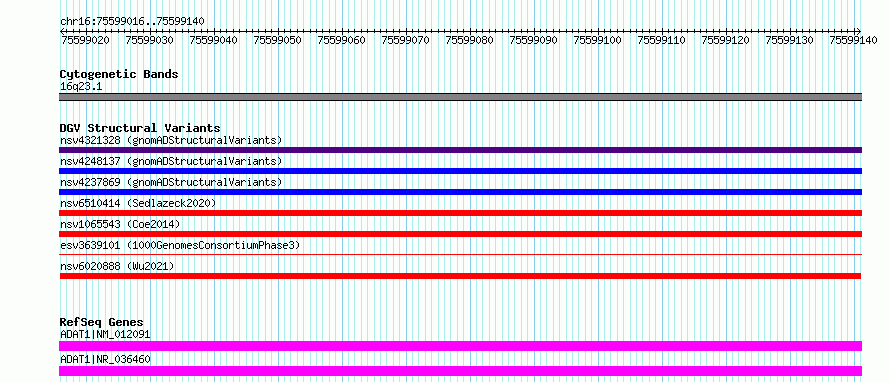Click ruler position 75599140
This screenshot has width=890, height=382.
point(854,40)
